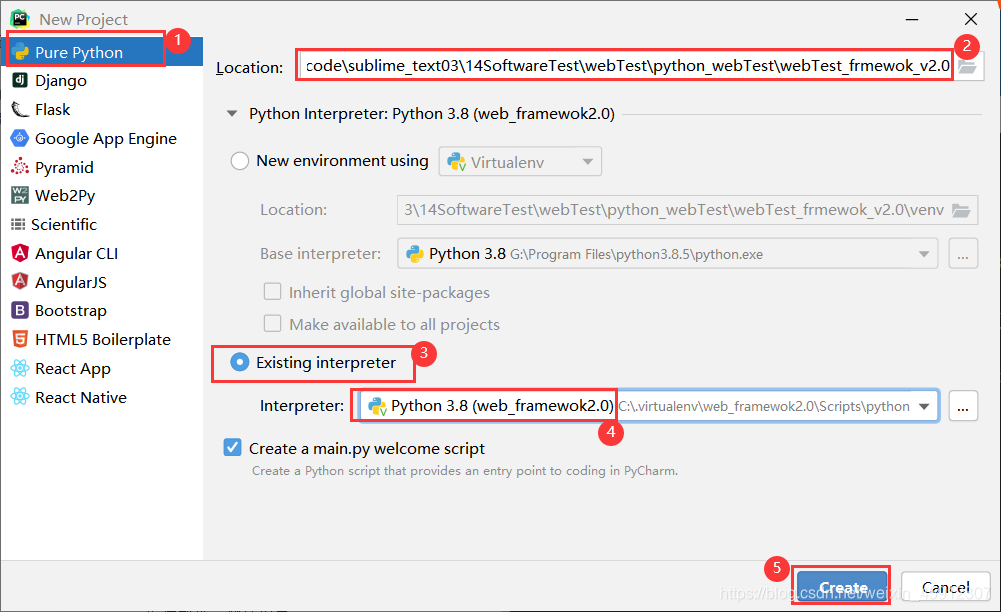Select the React Native label
This screenshot has height=612, width=1001.
(x=81, y=397)
